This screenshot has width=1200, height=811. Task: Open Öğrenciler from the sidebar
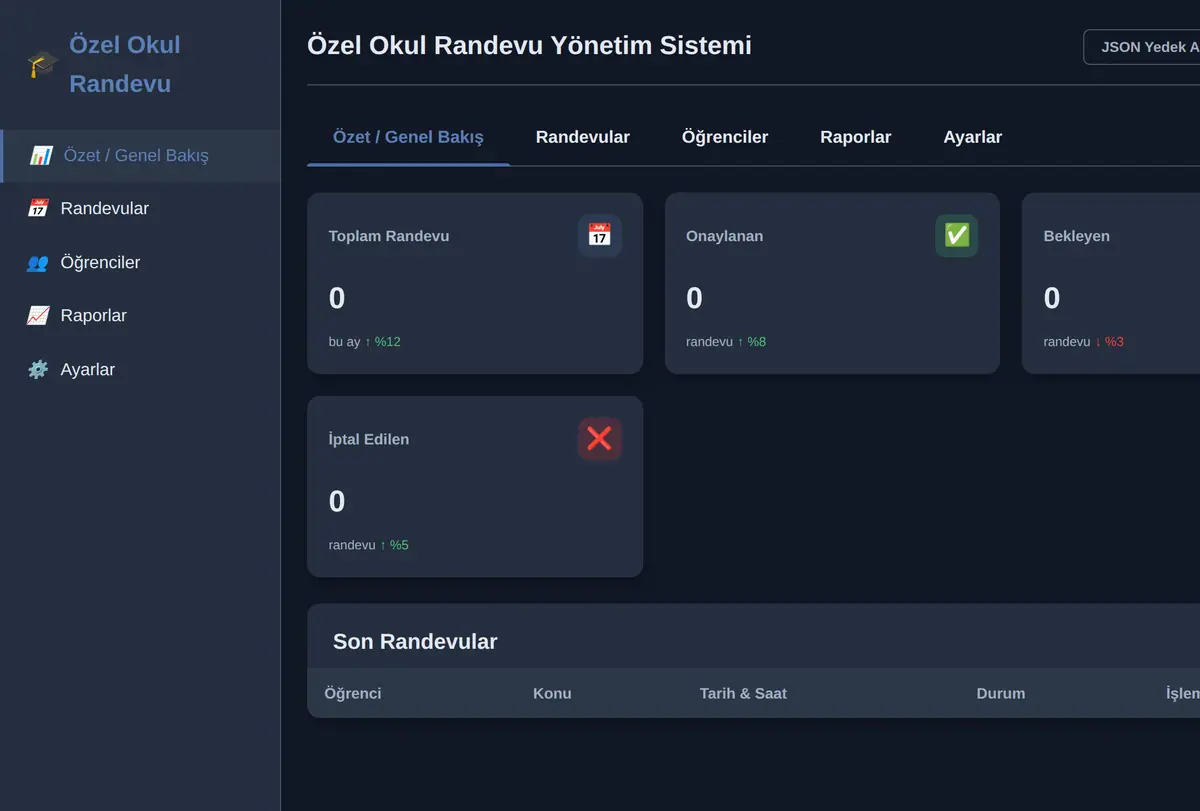[x=140, y=263]
